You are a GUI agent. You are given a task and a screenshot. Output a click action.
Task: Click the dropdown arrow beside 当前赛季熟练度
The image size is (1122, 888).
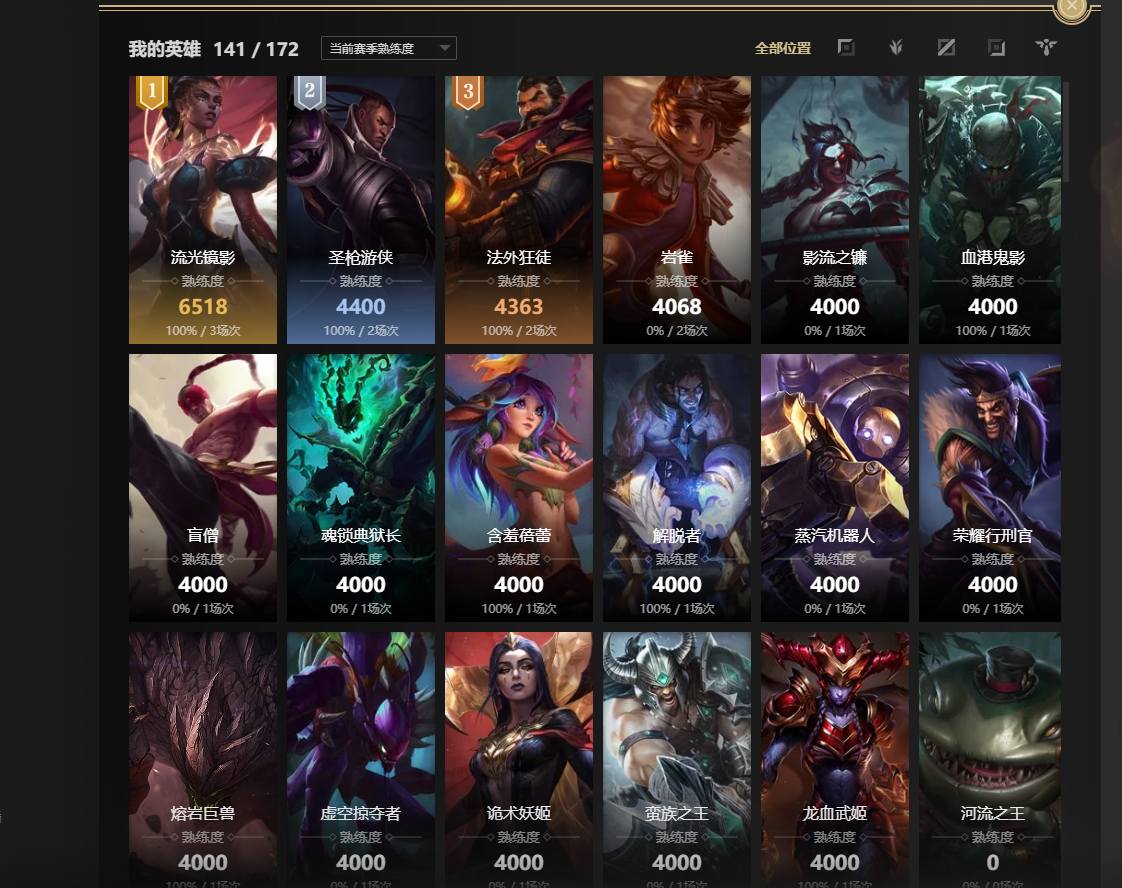tap(444, 48)
